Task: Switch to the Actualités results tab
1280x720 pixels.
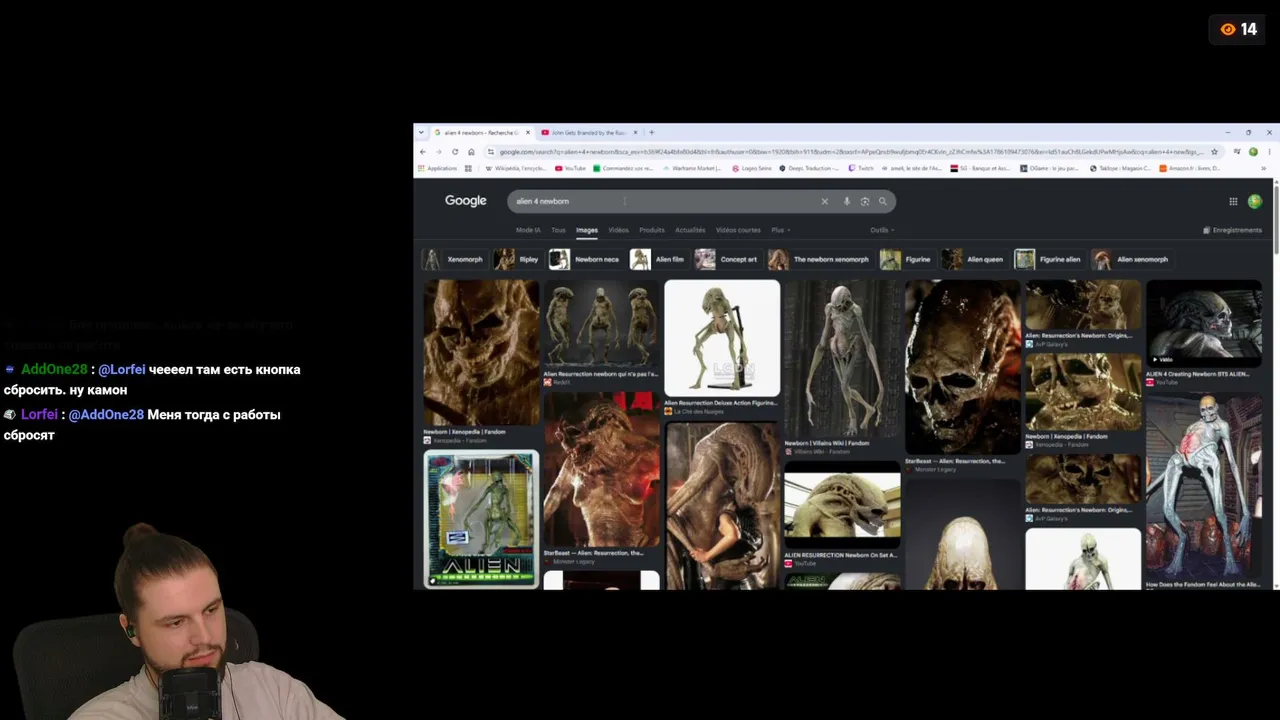Action: click(690, 230)
